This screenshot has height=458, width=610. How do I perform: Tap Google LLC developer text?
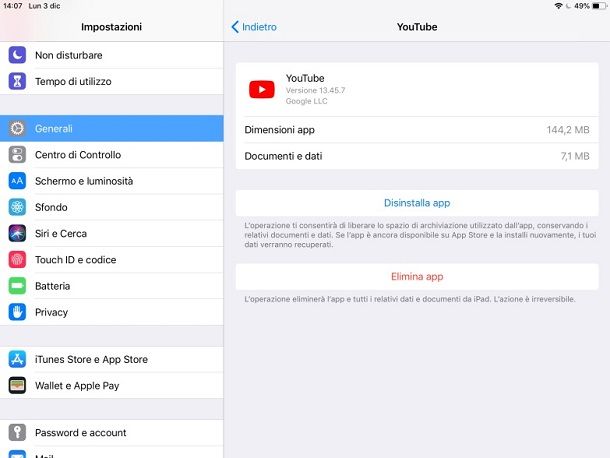307,101
